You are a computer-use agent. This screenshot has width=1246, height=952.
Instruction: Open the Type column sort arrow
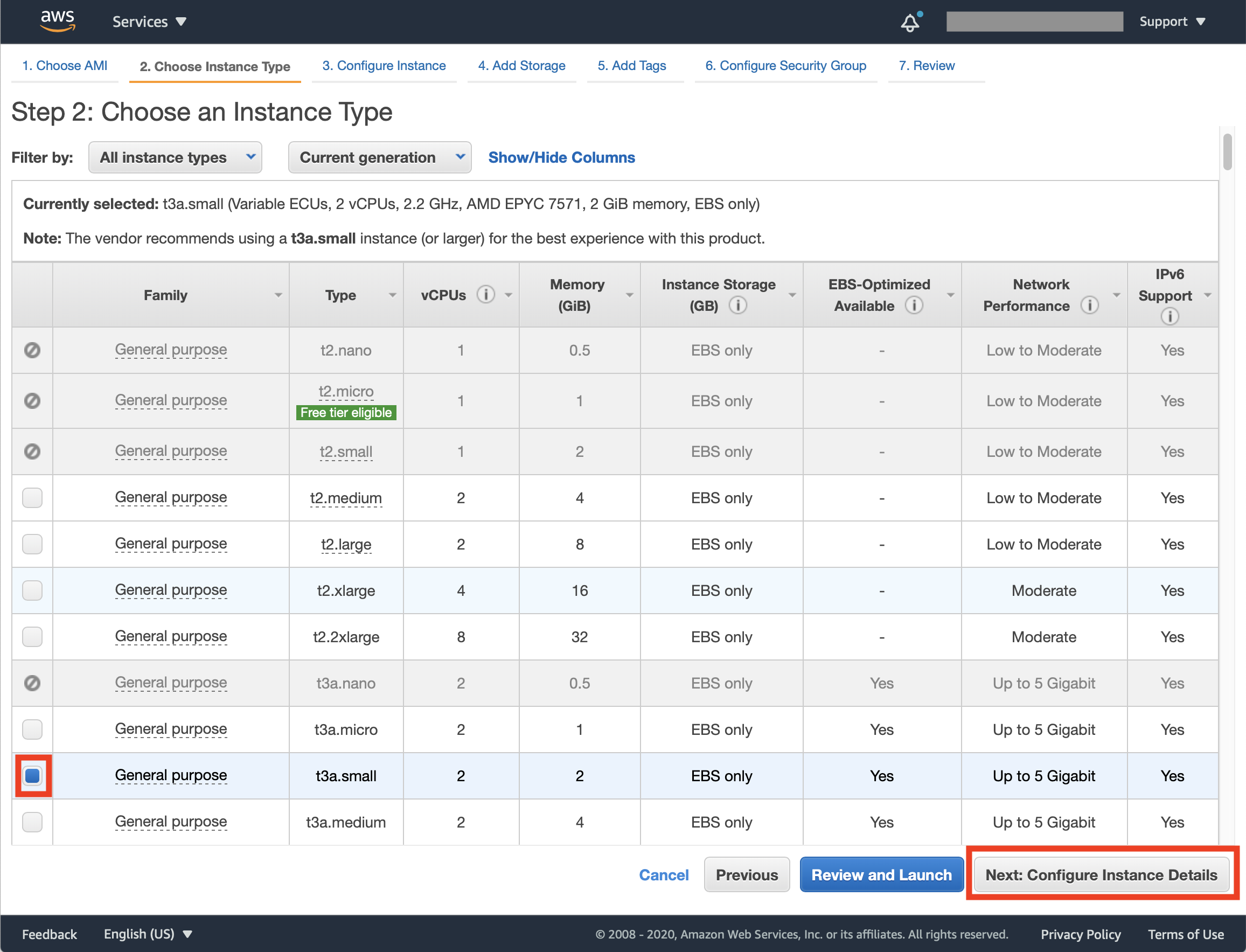tap(392, 295)
